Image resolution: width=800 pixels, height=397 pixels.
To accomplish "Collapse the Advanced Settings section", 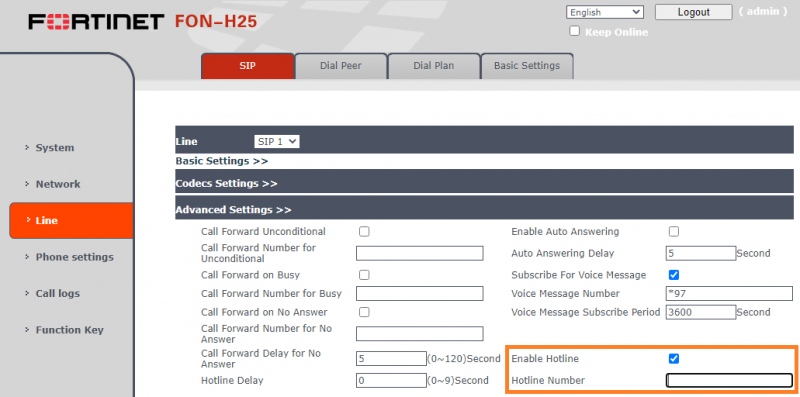I will coord(233,210).
